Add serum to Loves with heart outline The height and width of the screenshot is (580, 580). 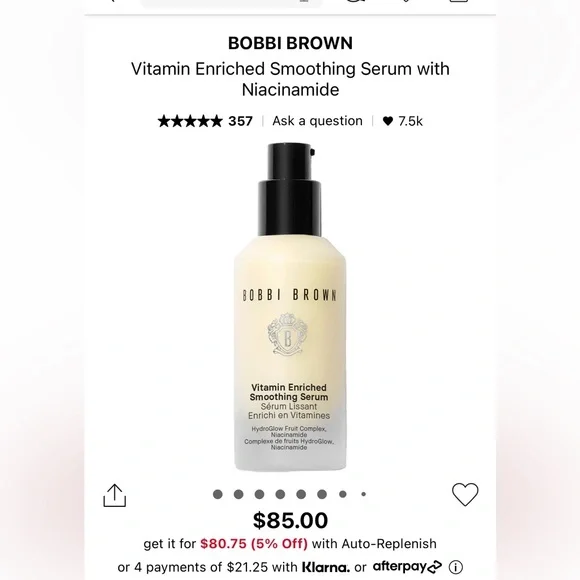[x=465, y=494]
